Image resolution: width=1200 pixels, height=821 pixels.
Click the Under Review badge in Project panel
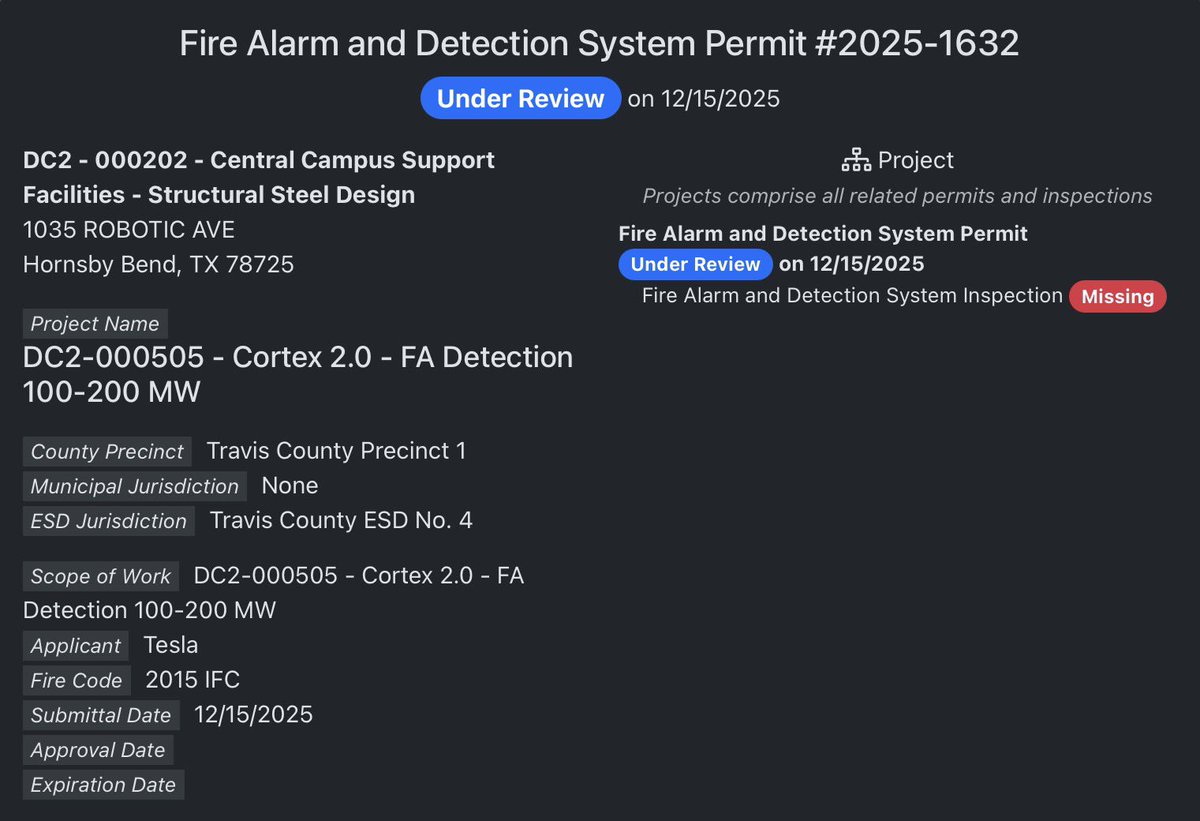point(695,264)
